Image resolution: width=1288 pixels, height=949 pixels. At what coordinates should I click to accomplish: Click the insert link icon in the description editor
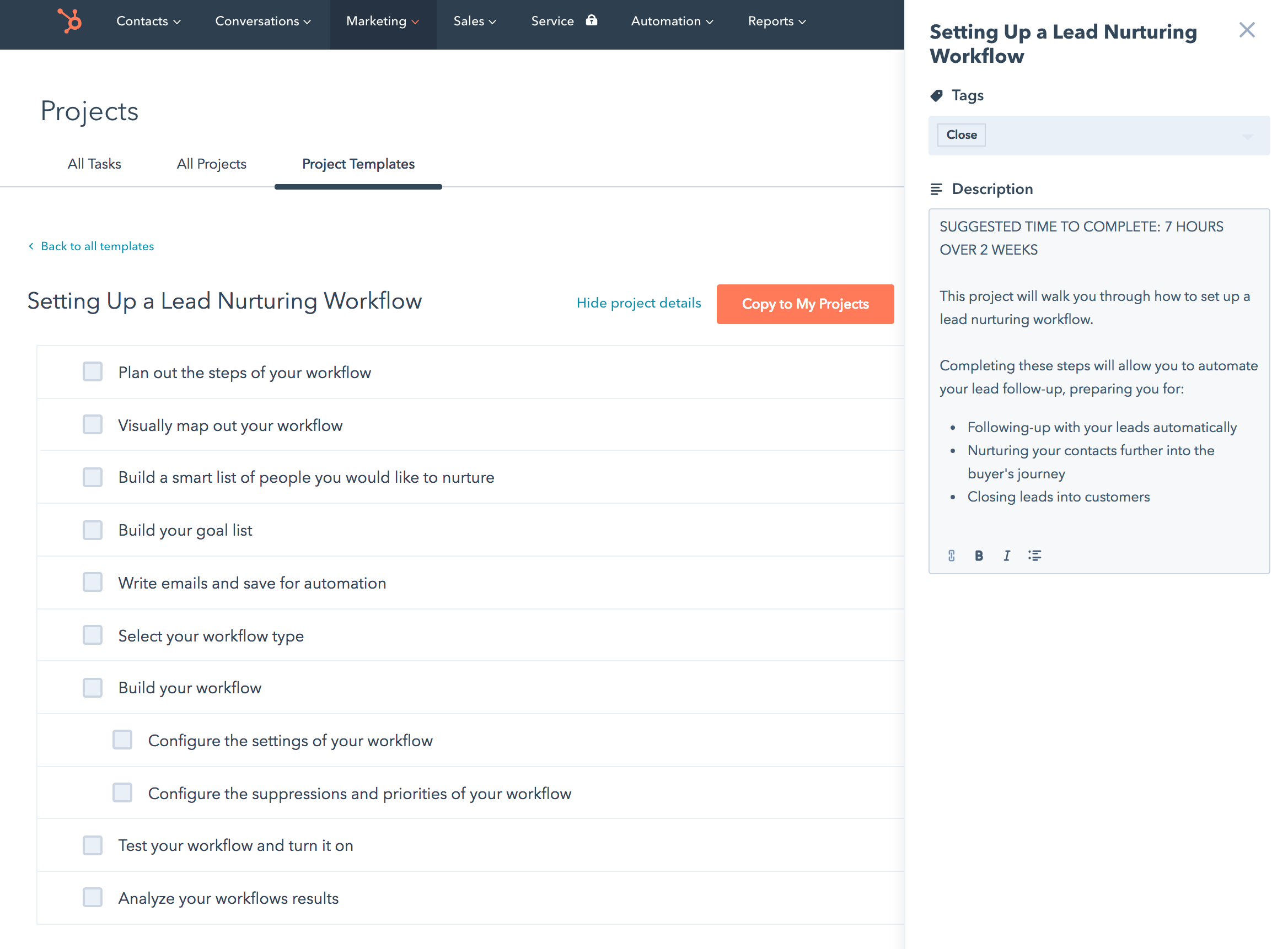point(951,555)
